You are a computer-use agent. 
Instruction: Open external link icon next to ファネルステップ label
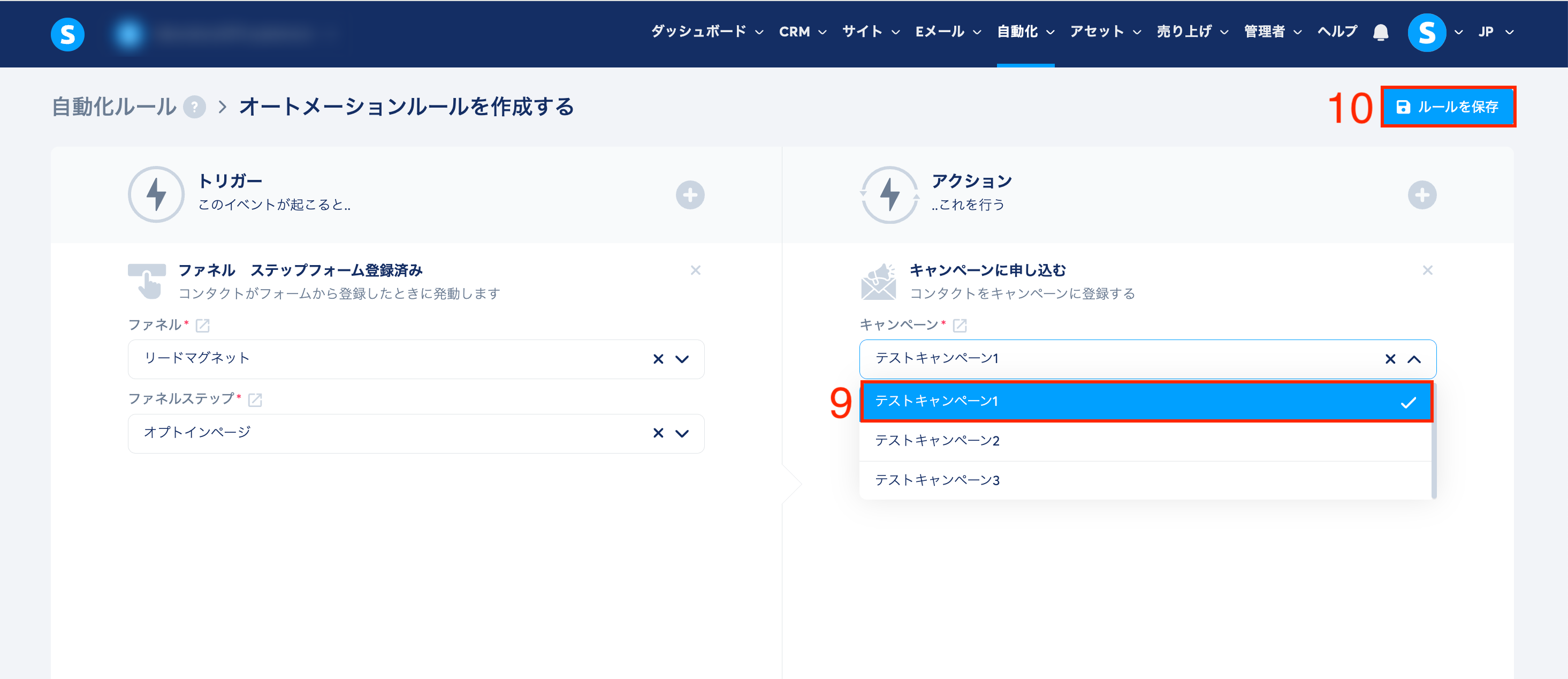[x=255, y=400]
